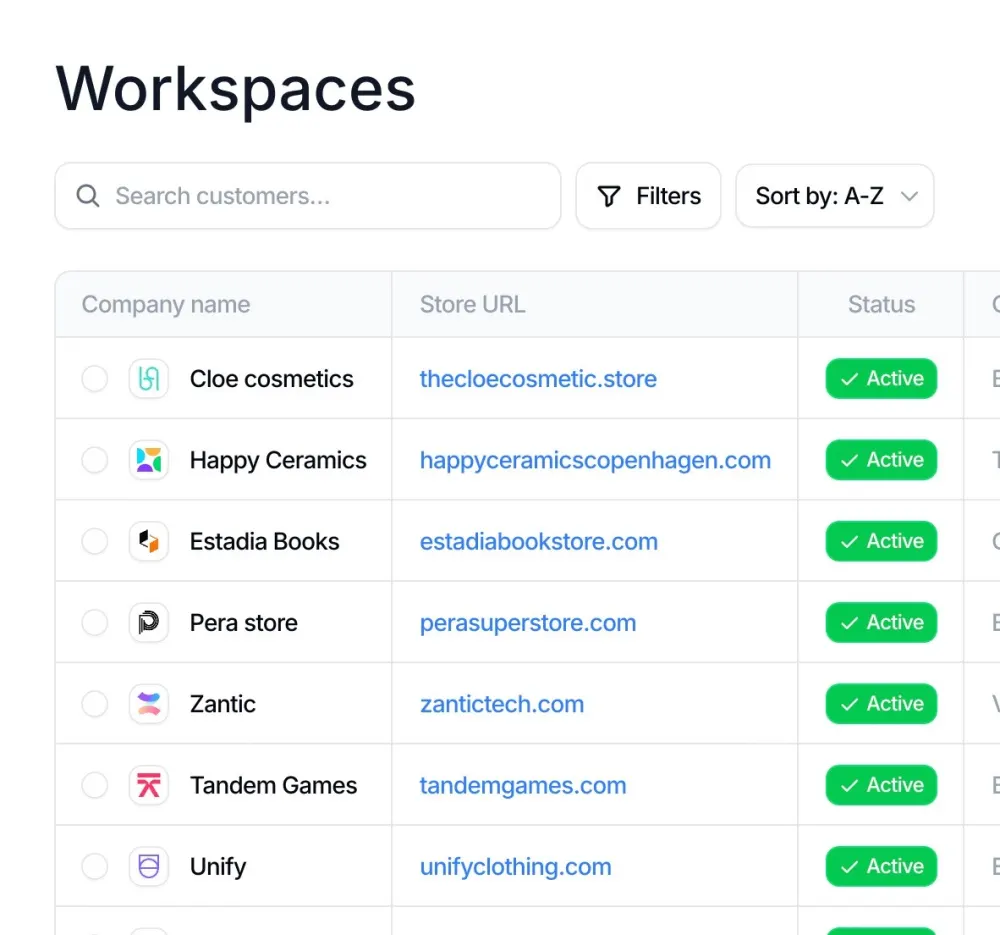The width and height of the screenshot is (1000, 935).
Task: Open perasuperstore.com link
Action: coord(528,623)
